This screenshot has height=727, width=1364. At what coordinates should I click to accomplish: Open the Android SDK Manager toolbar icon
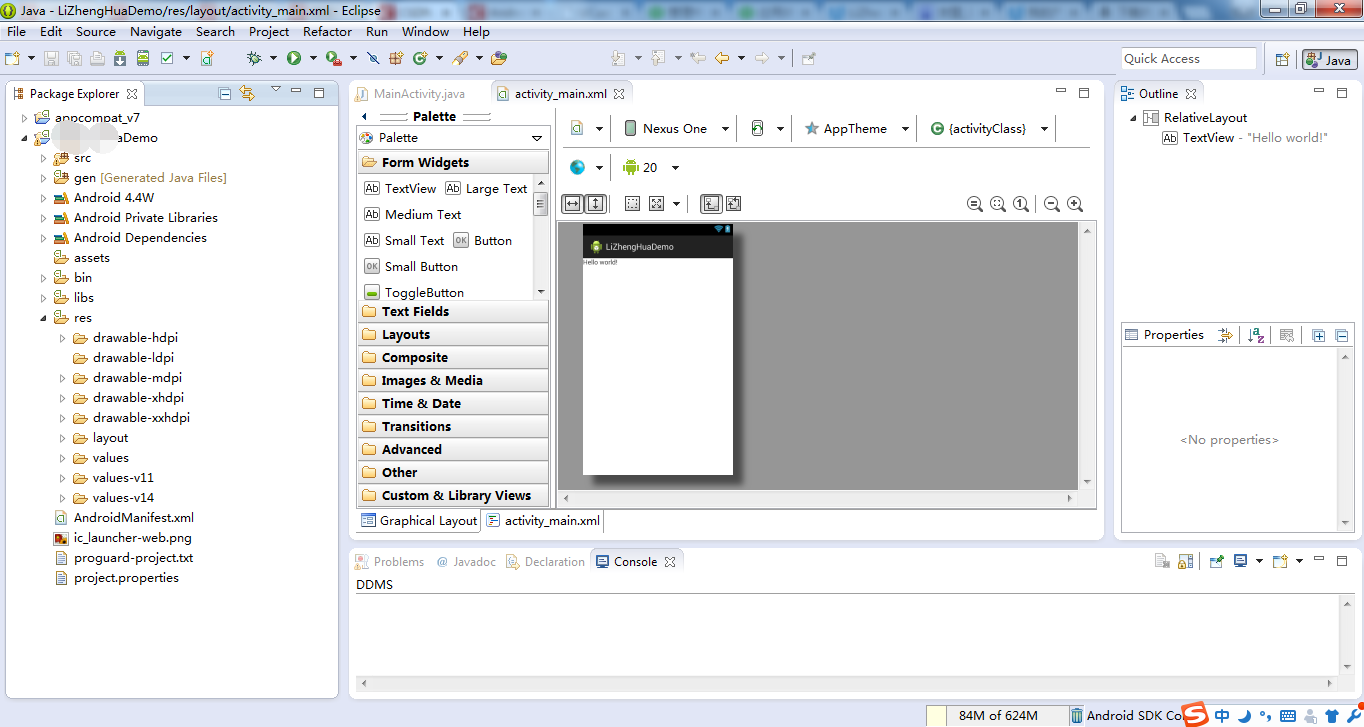coord(120,58)
